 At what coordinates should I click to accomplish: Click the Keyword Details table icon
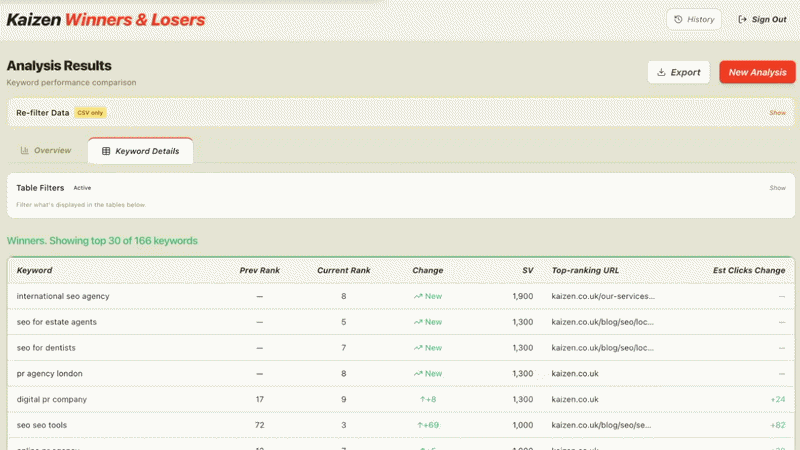(106, 151)
